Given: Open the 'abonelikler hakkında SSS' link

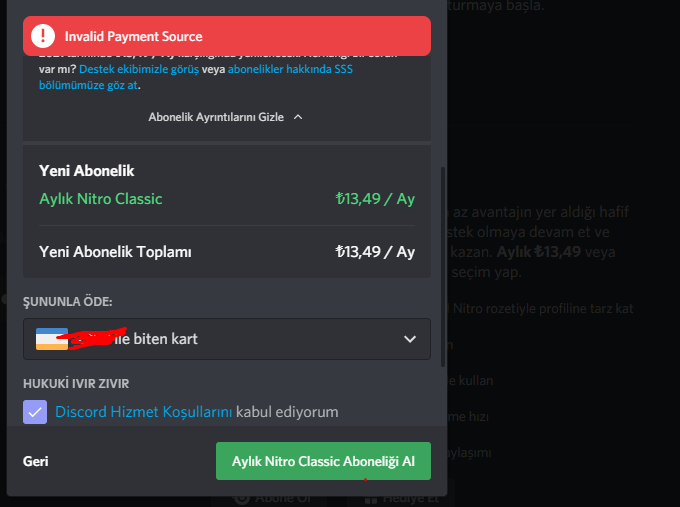Looking at the screenshot, I should coord(290,70).
